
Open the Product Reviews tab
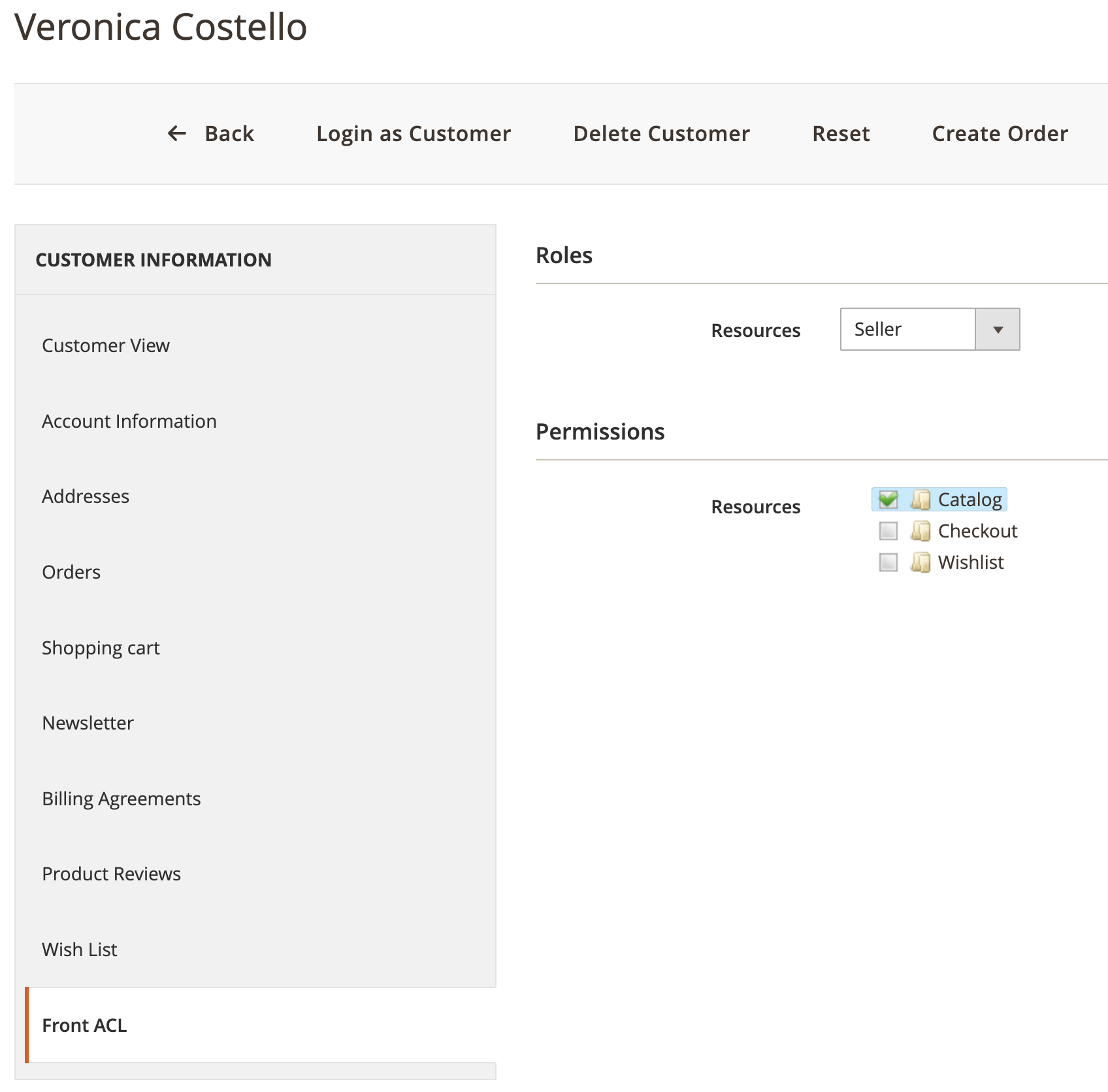pos(111,874)
